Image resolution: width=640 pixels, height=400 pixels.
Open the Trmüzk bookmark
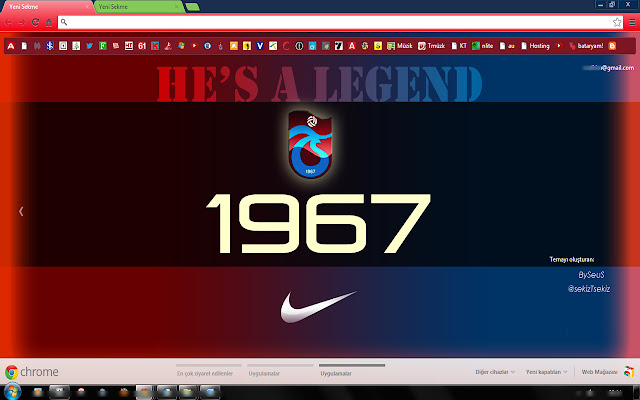pos(431,46)
